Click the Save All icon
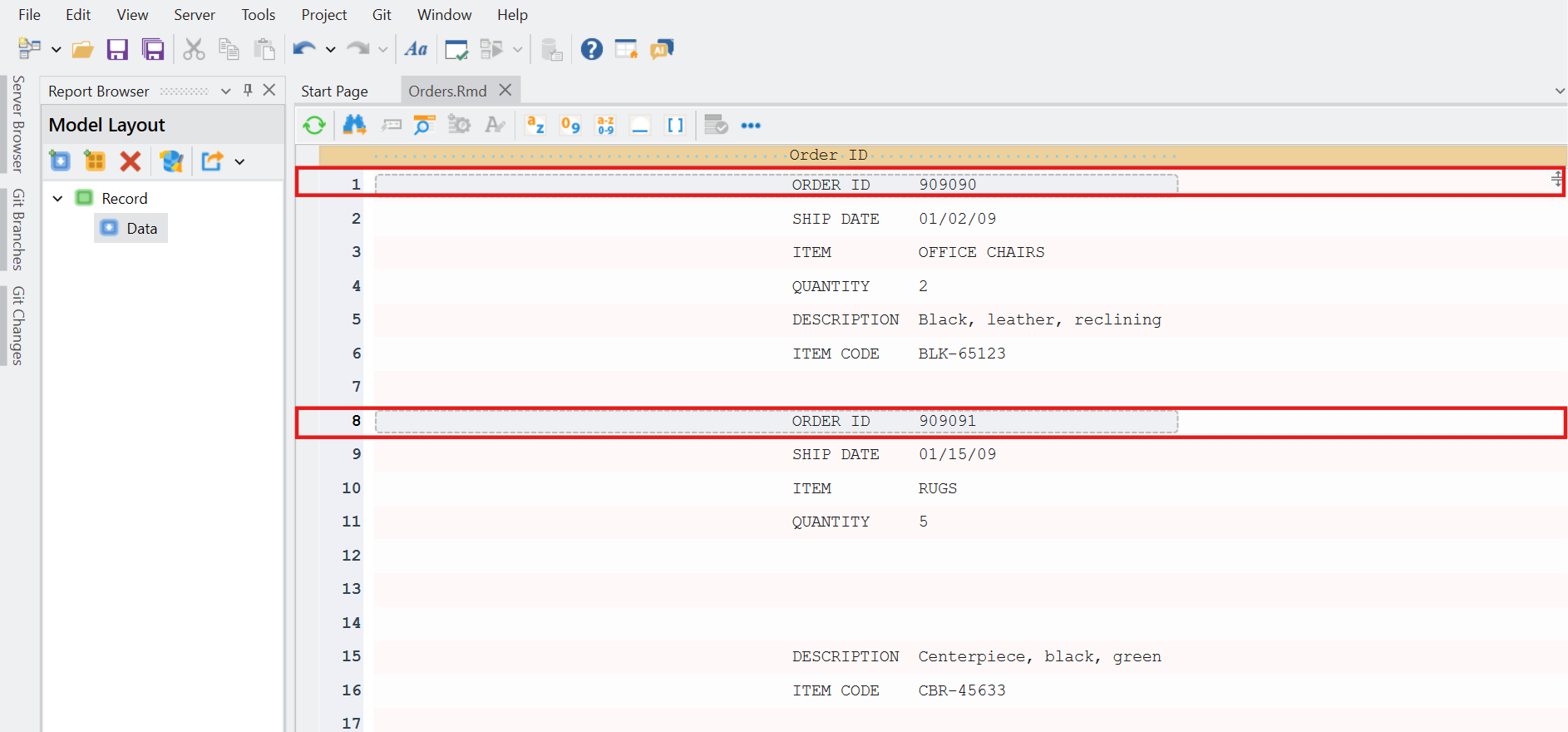1568x732 pixels. 153,50
